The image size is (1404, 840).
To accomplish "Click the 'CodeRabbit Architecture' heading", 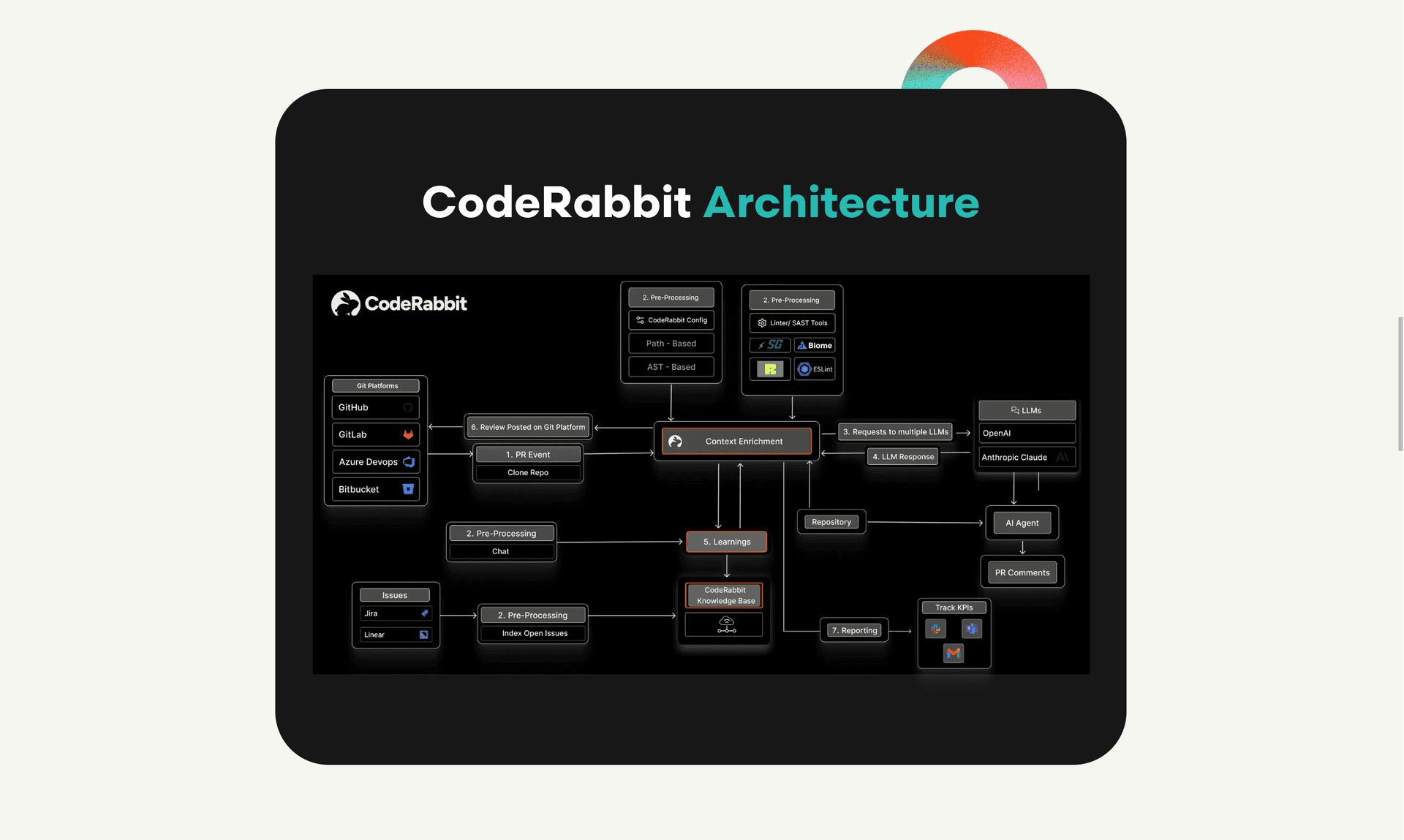I will coord(701,202).
